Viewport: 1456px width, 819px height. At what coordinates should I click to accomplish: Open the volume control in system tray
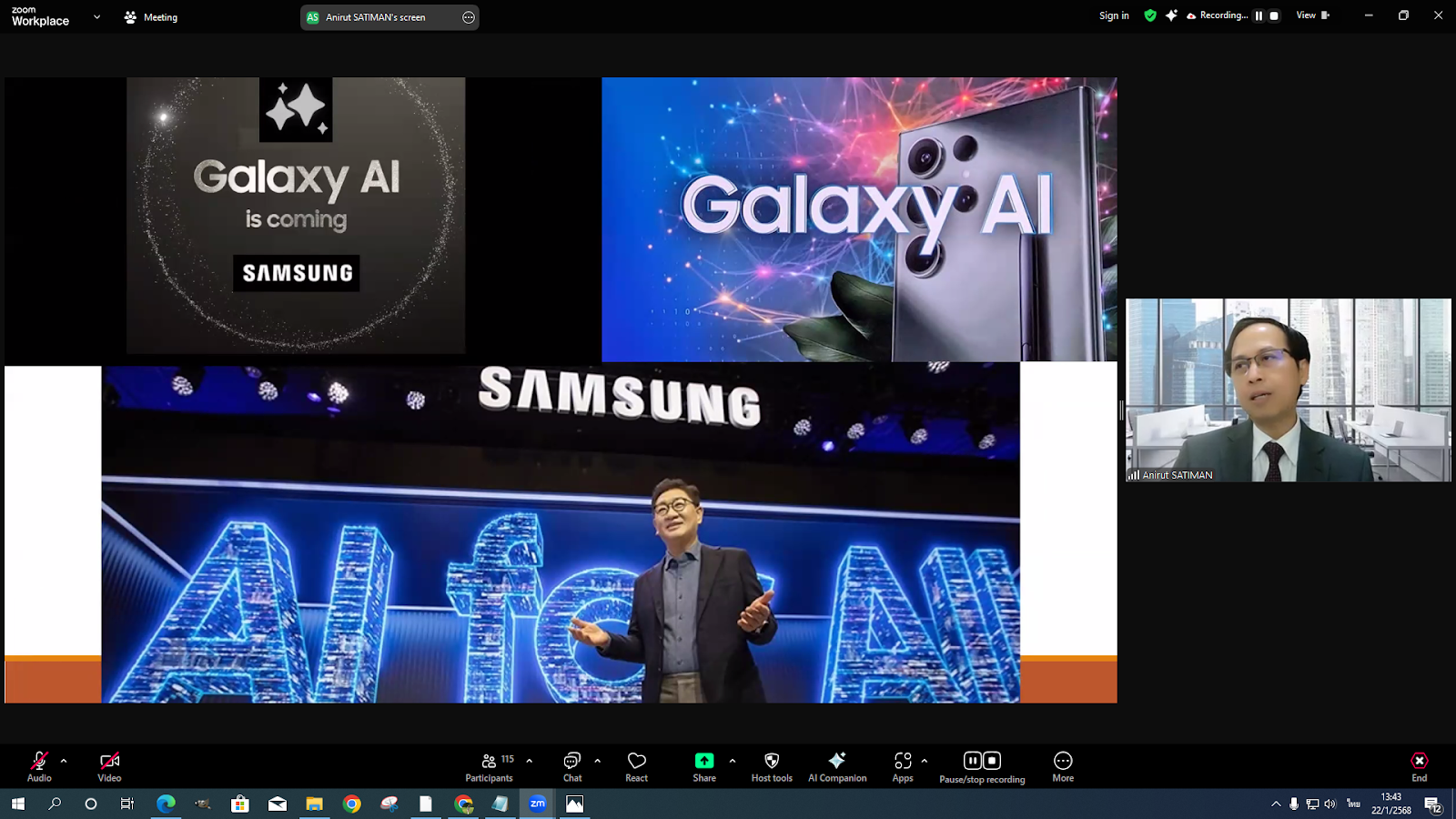(x=1330, y=804)
